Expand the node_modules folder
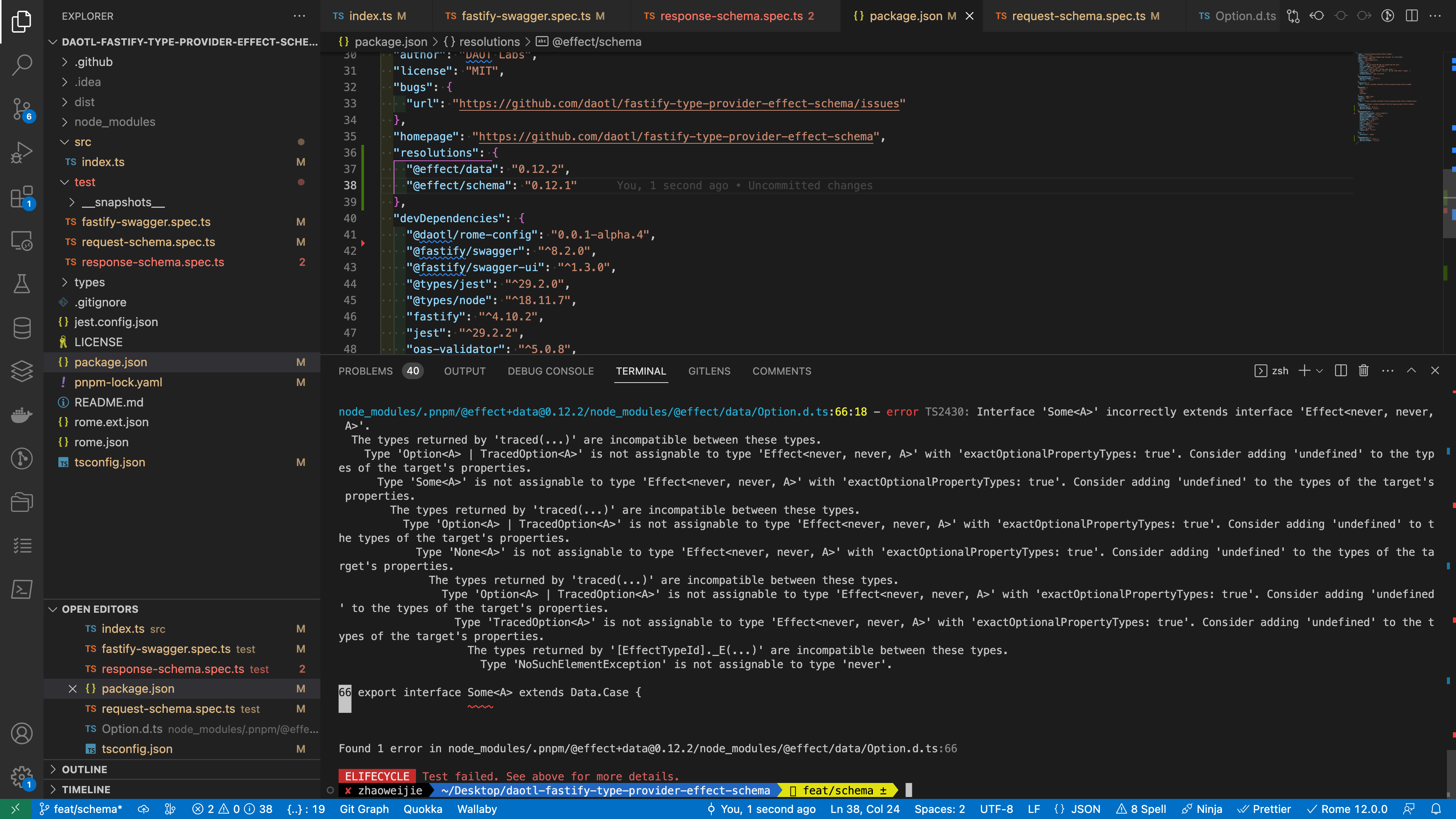This screenshot has height=819, width=1456. (x=114, y=121)
